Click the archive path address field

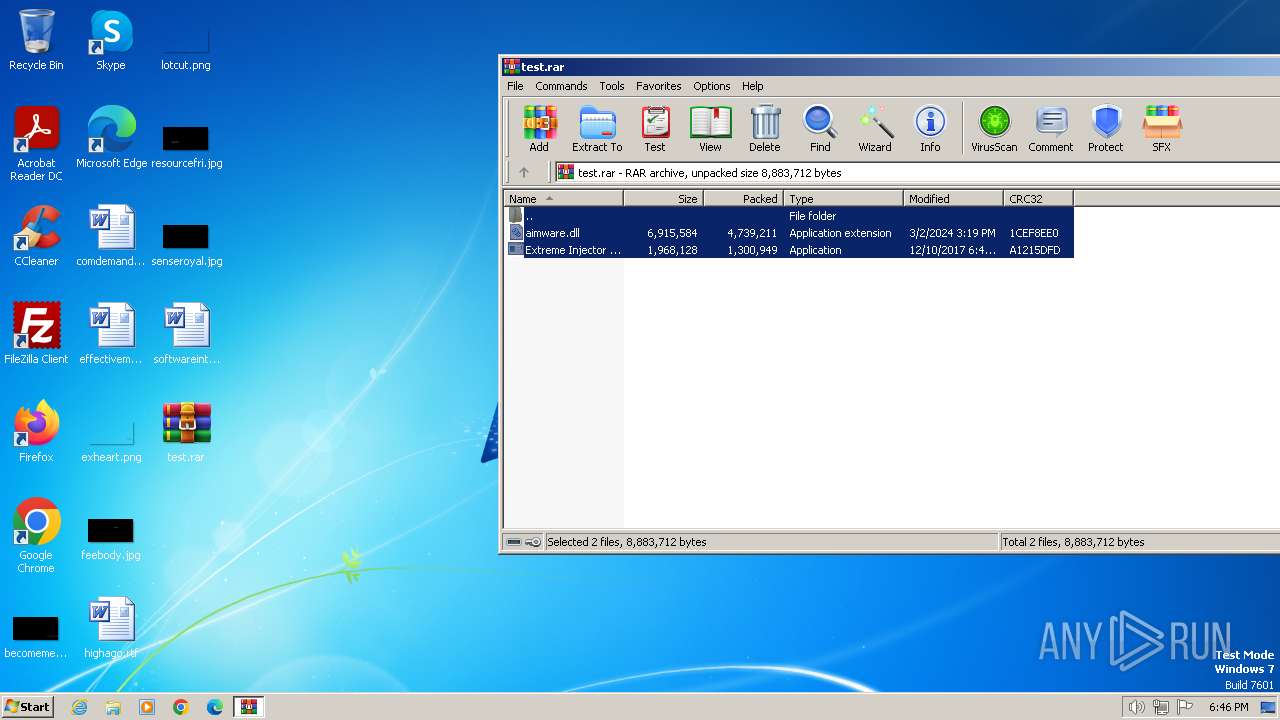[916, 172]
